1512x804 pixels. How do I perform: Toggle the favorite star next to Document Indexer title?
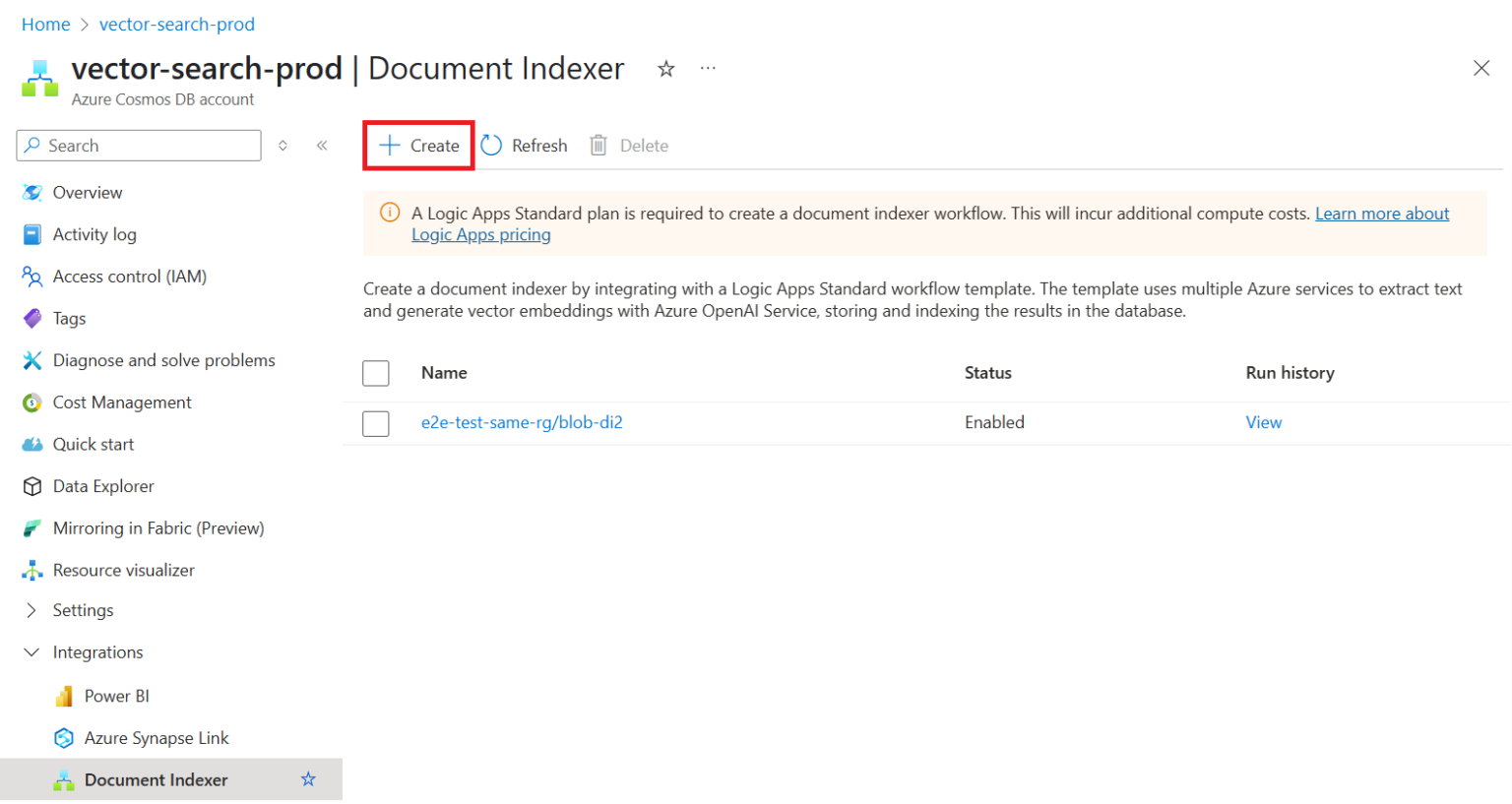point(665,68)
